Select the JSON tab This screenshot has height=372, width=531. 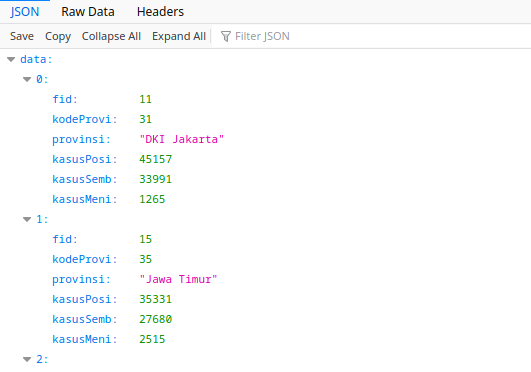pos(25,12)
